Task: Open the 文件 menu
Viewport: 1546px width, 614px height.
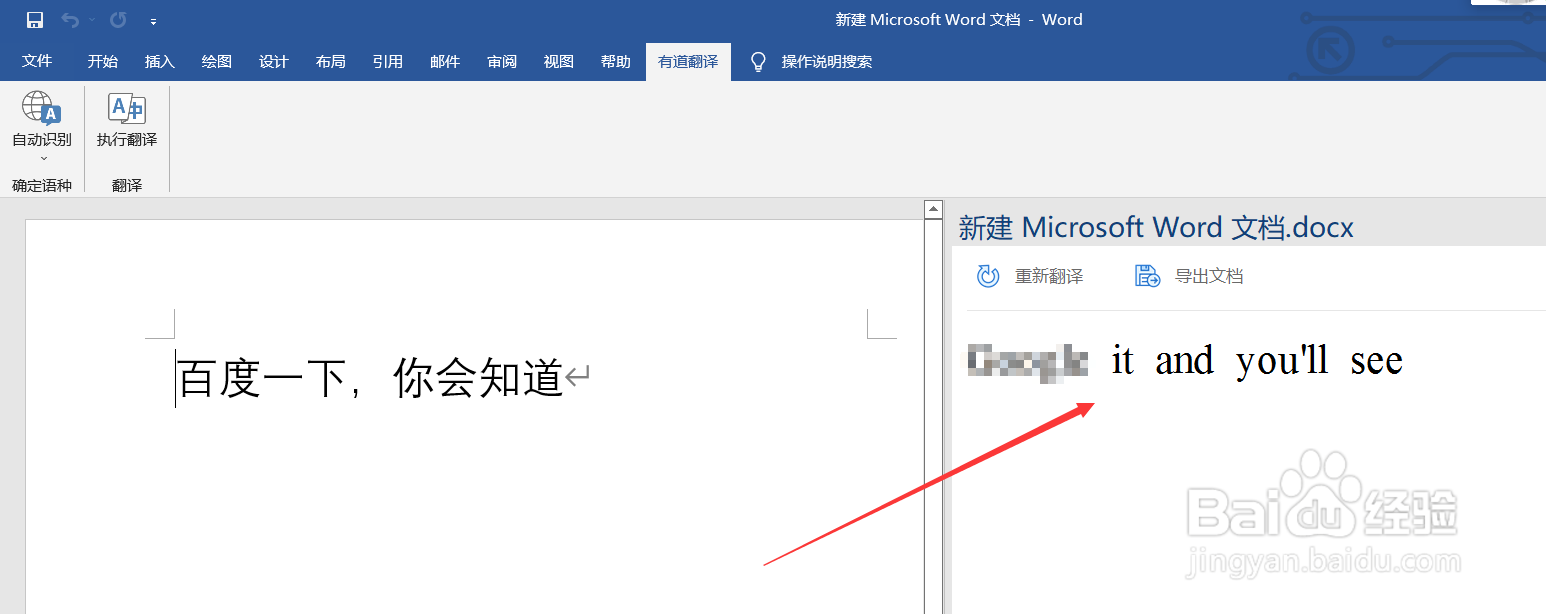Action: pyautogui.click(x=37, y=61)
